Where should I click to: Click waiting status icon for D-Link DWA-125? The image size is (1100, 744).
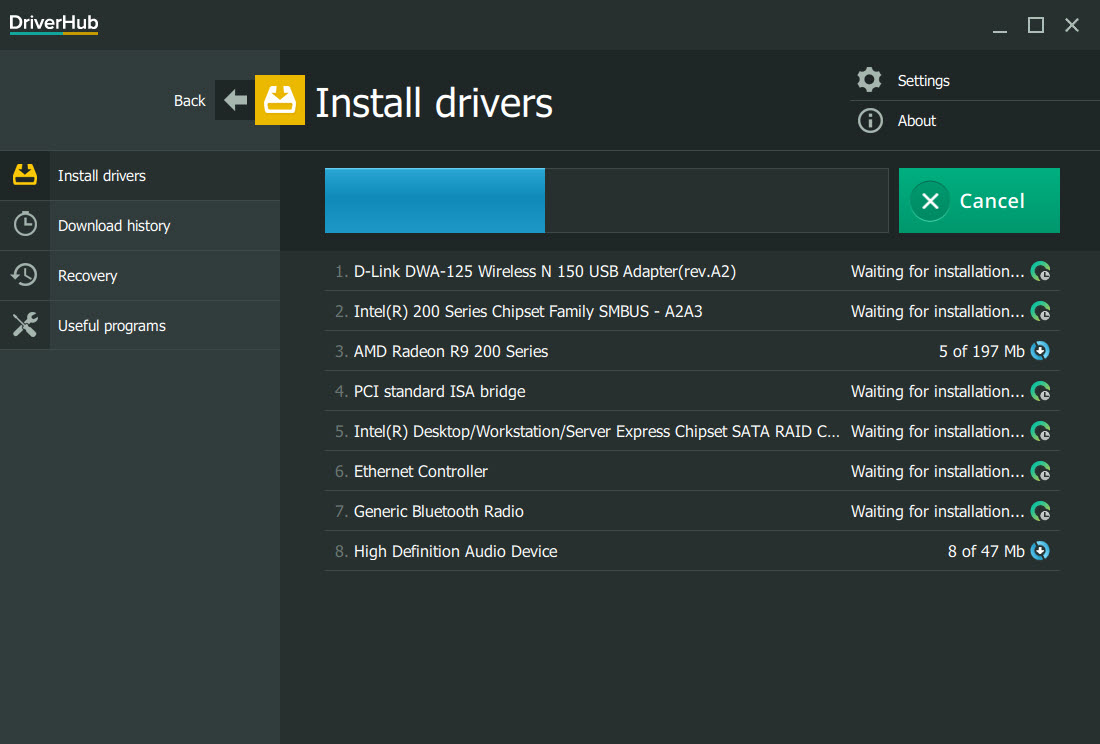1040,271
